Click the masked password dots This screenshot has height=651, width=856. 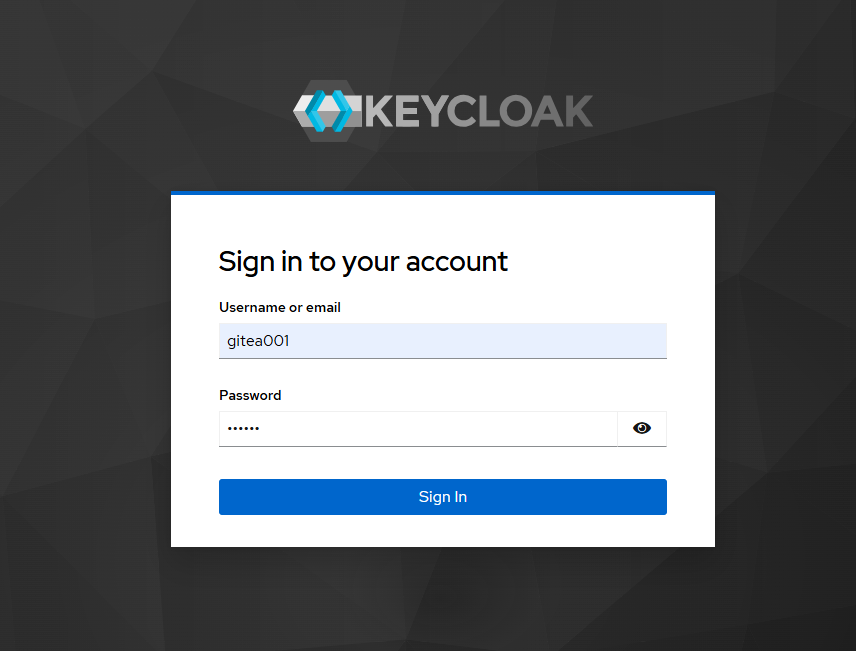pyautogui.click(x=243, y=429)
